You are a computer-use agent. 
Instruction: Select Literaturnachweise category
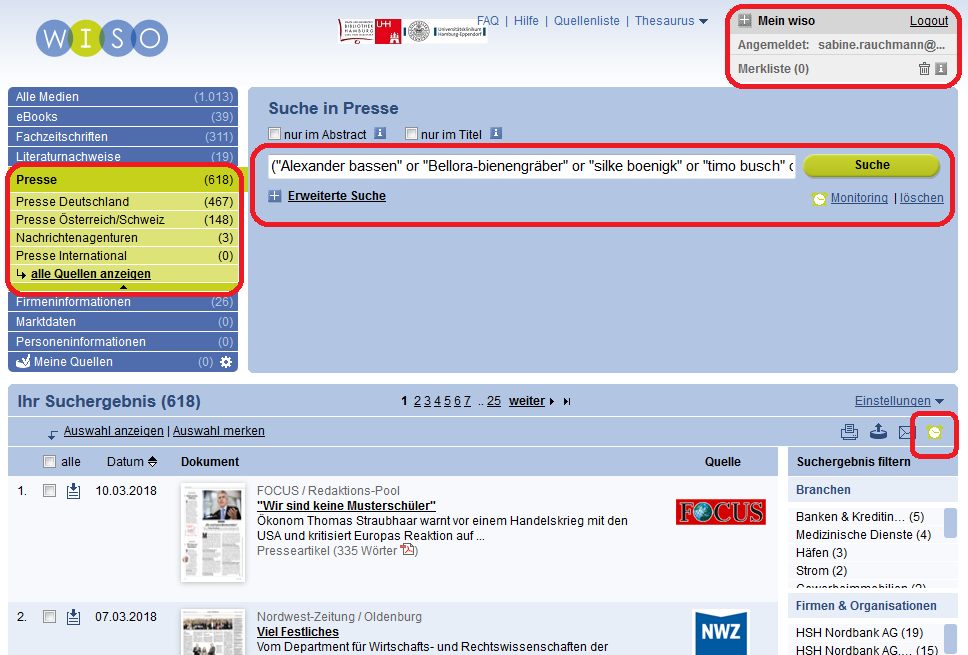(123, 156)
